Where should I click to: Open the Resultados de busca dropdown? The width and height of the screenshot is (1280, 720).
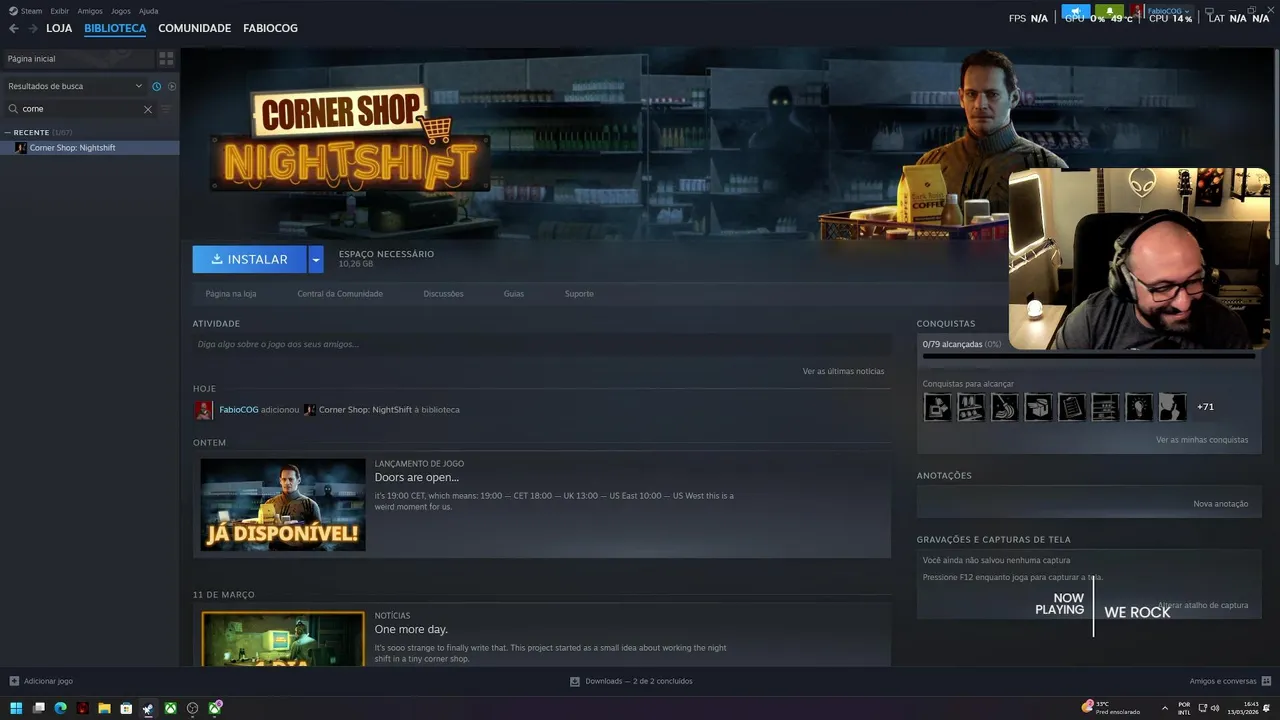pyautogui.click(x=75, y=86)
